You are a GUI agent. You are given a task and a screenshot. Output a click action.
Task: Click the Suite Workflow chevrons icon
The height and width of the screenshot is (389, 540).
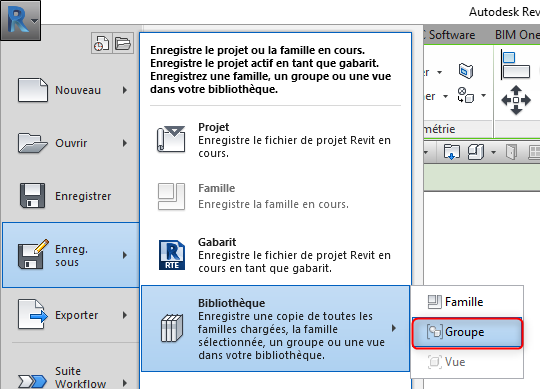32,381
